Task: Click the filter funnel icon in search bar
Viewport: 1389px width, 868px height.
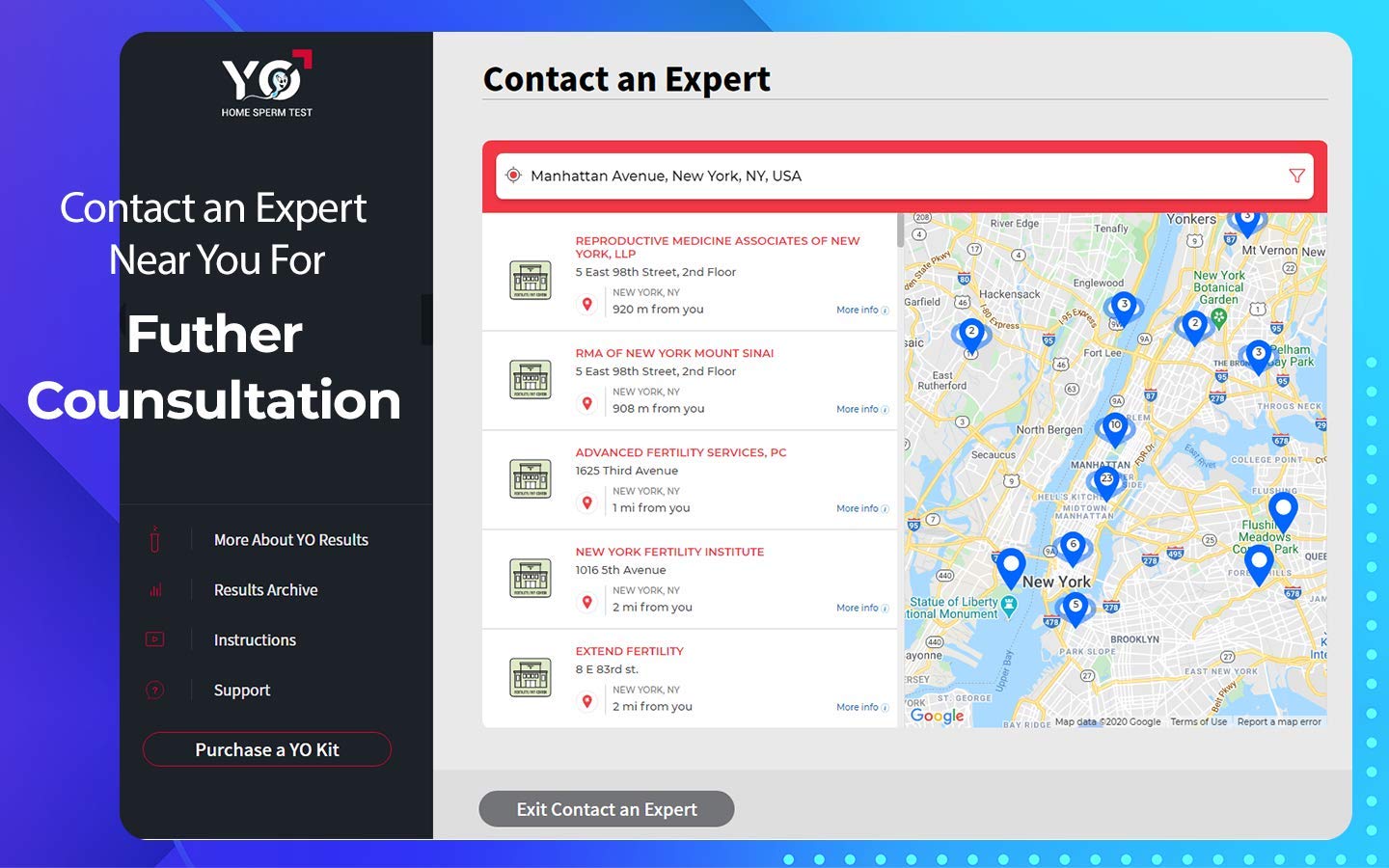Action: tap(1296, 176)
